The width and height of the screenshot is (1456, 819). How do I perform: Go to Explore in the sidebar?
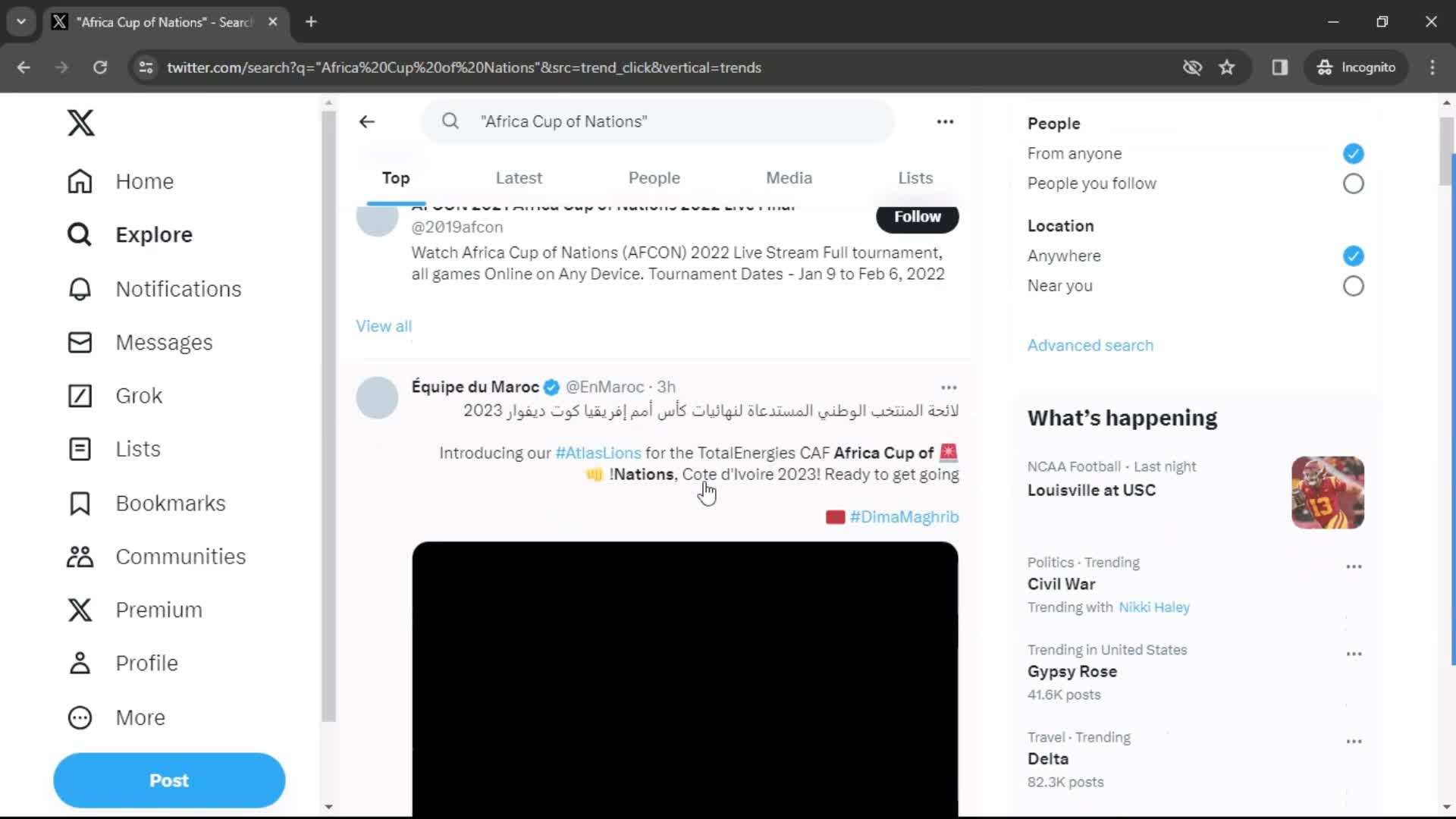(130, 234)
